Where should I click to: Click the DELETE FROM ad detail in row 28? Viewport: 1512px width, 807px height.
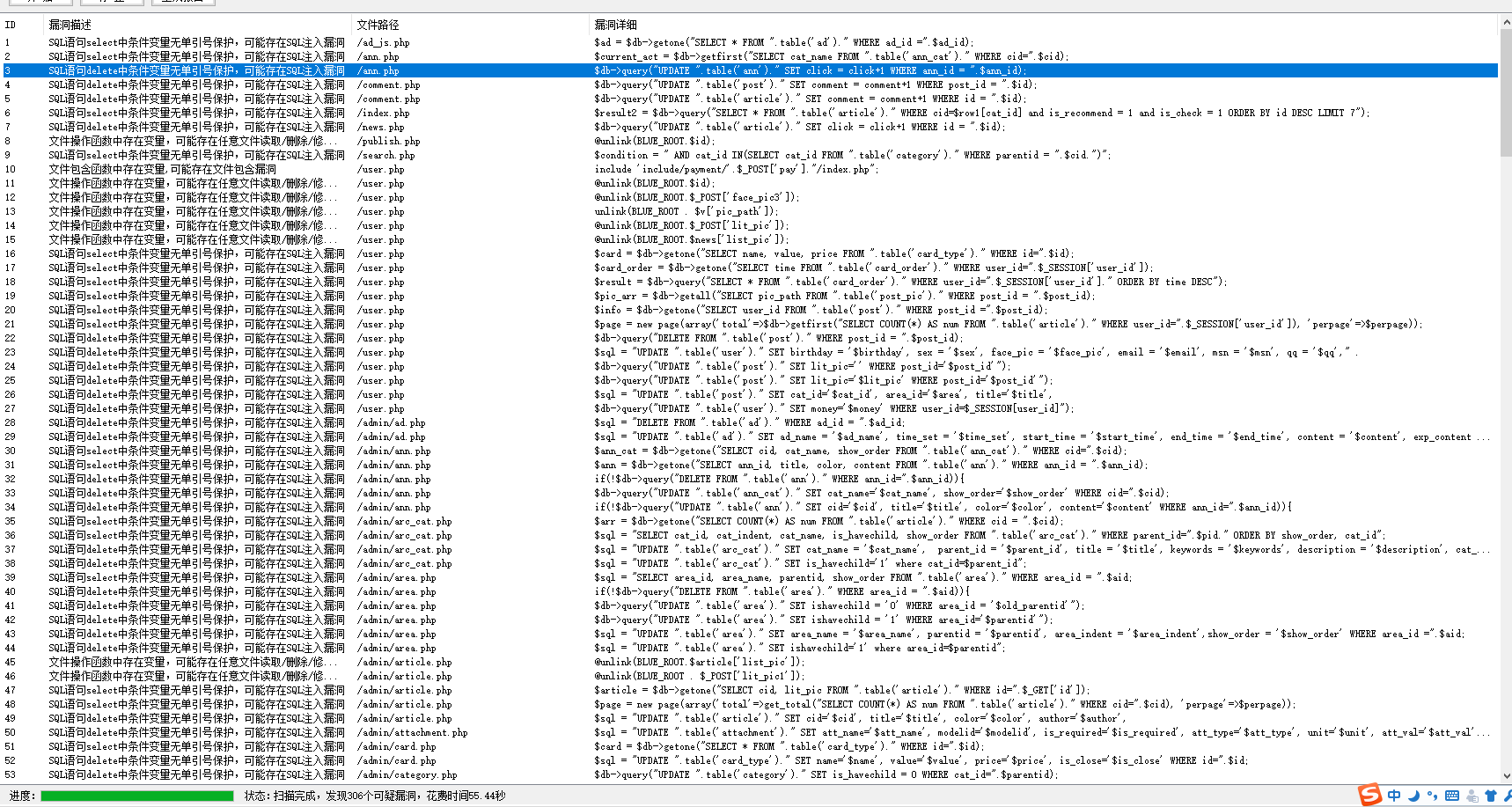pyautogui.click(x=749, y=422)
